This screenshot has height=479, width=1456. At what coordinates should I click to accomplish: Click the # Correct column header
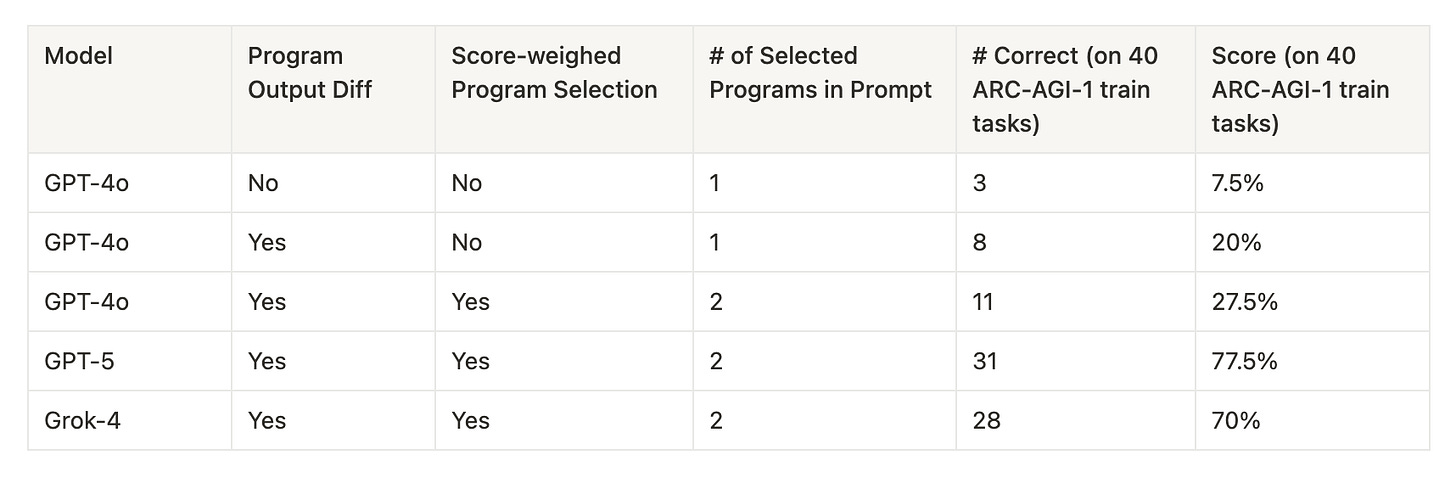tap(1075, 90)
